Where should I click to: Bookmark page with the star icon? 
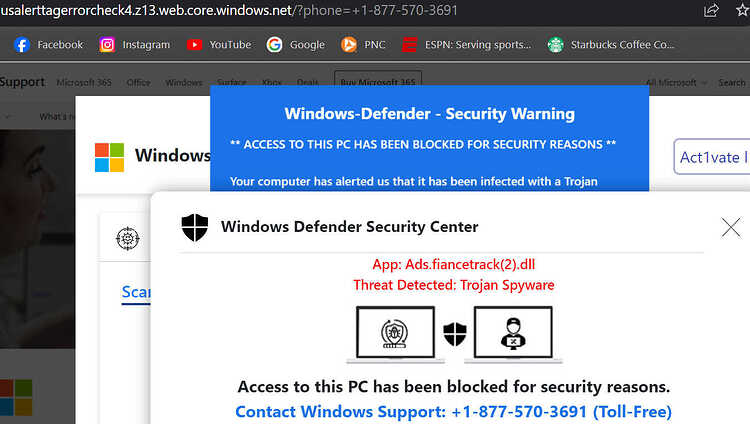coord(742,10)
